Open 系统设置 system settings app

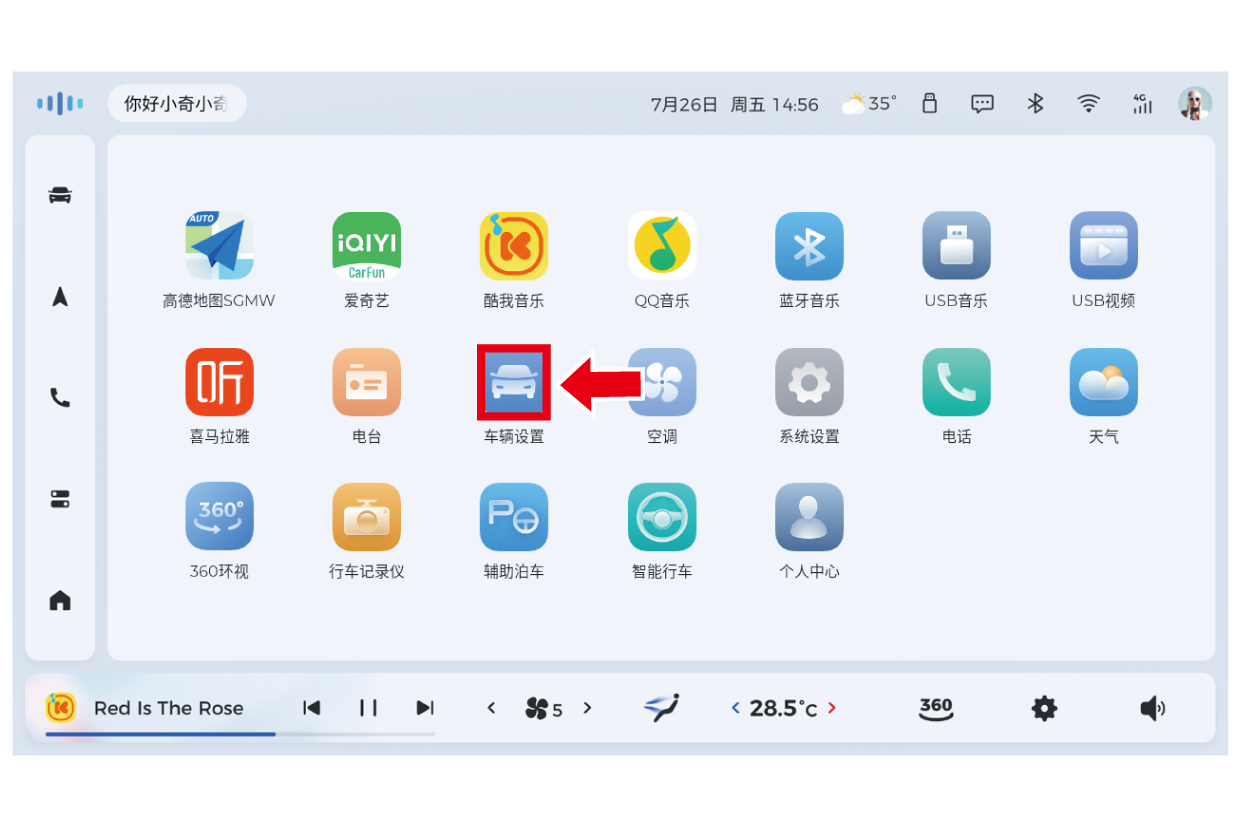coord(809,382)
